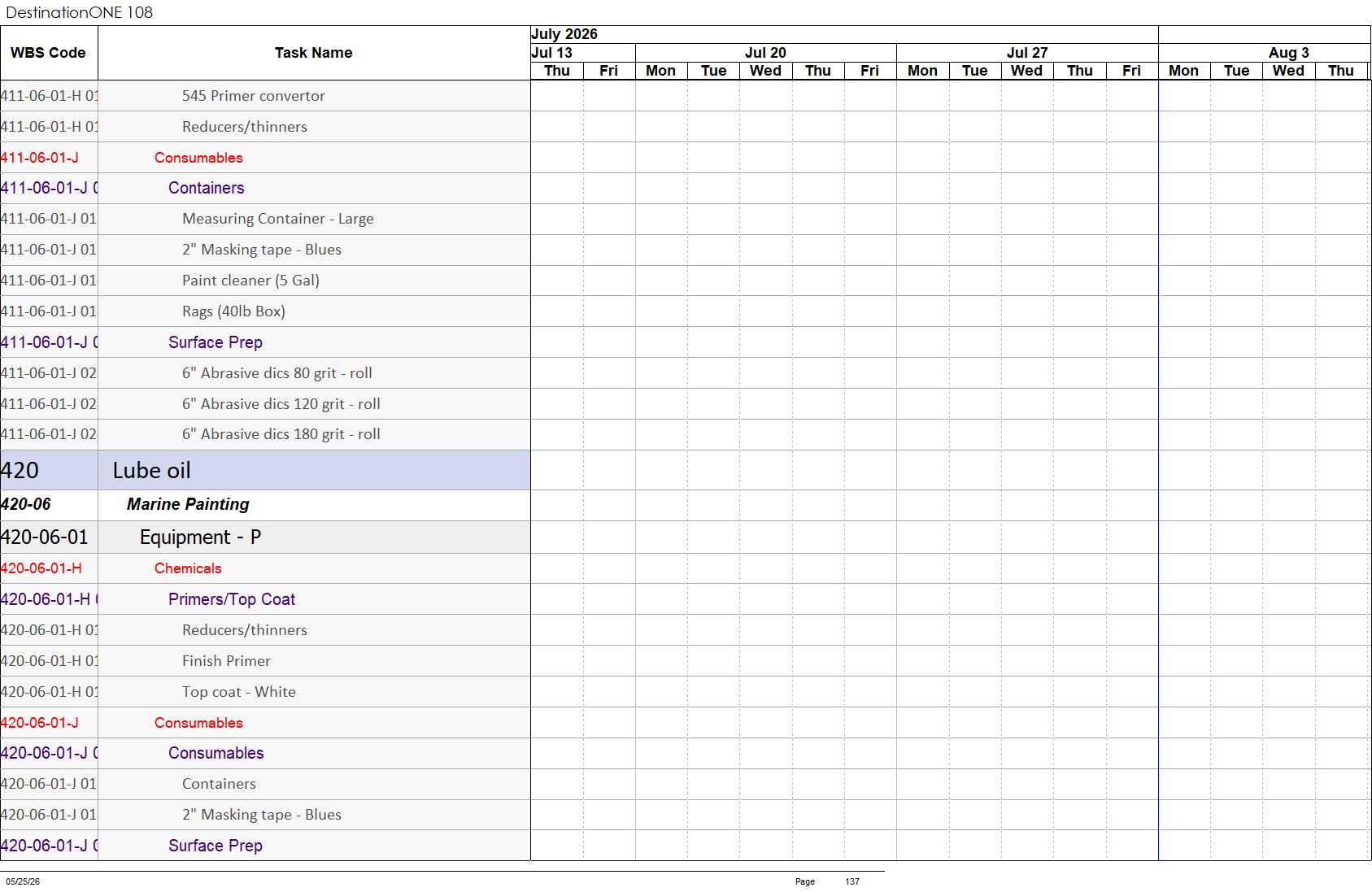The image size is (1372, 892).
Task: Click the Thu day header under Jul 13
Action: click(x=557, y=71)
